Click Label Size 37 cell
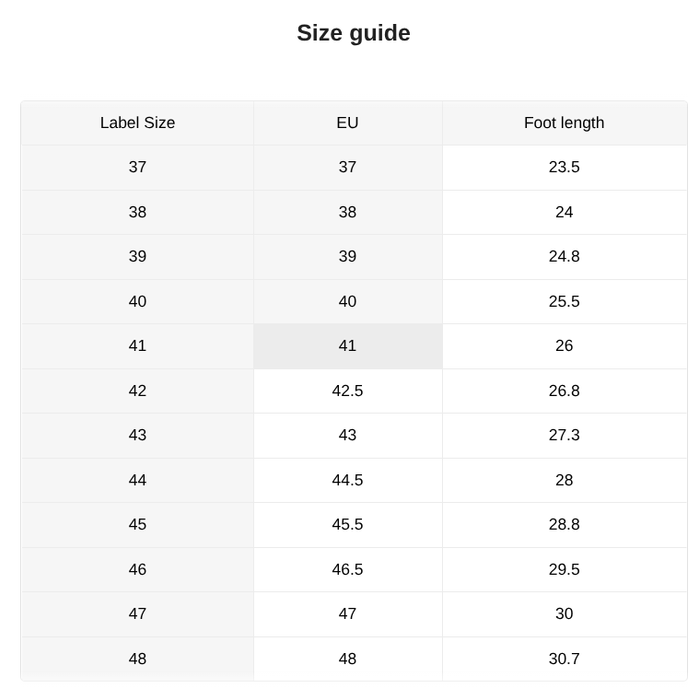Viewport: 699px width, 700px height. point(137,167)
